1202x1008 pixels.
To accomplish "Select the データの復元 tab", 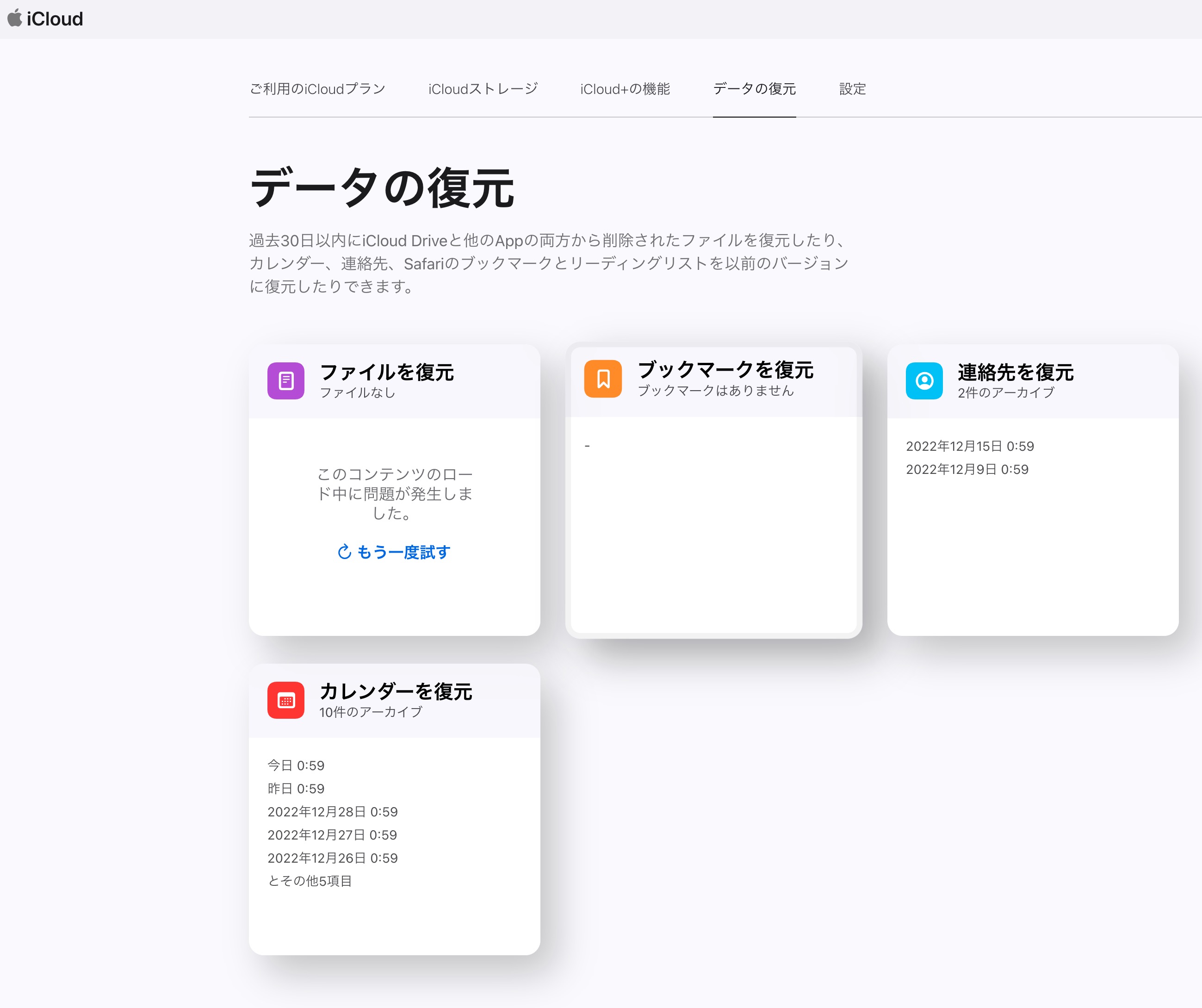I will coord(754,89).
